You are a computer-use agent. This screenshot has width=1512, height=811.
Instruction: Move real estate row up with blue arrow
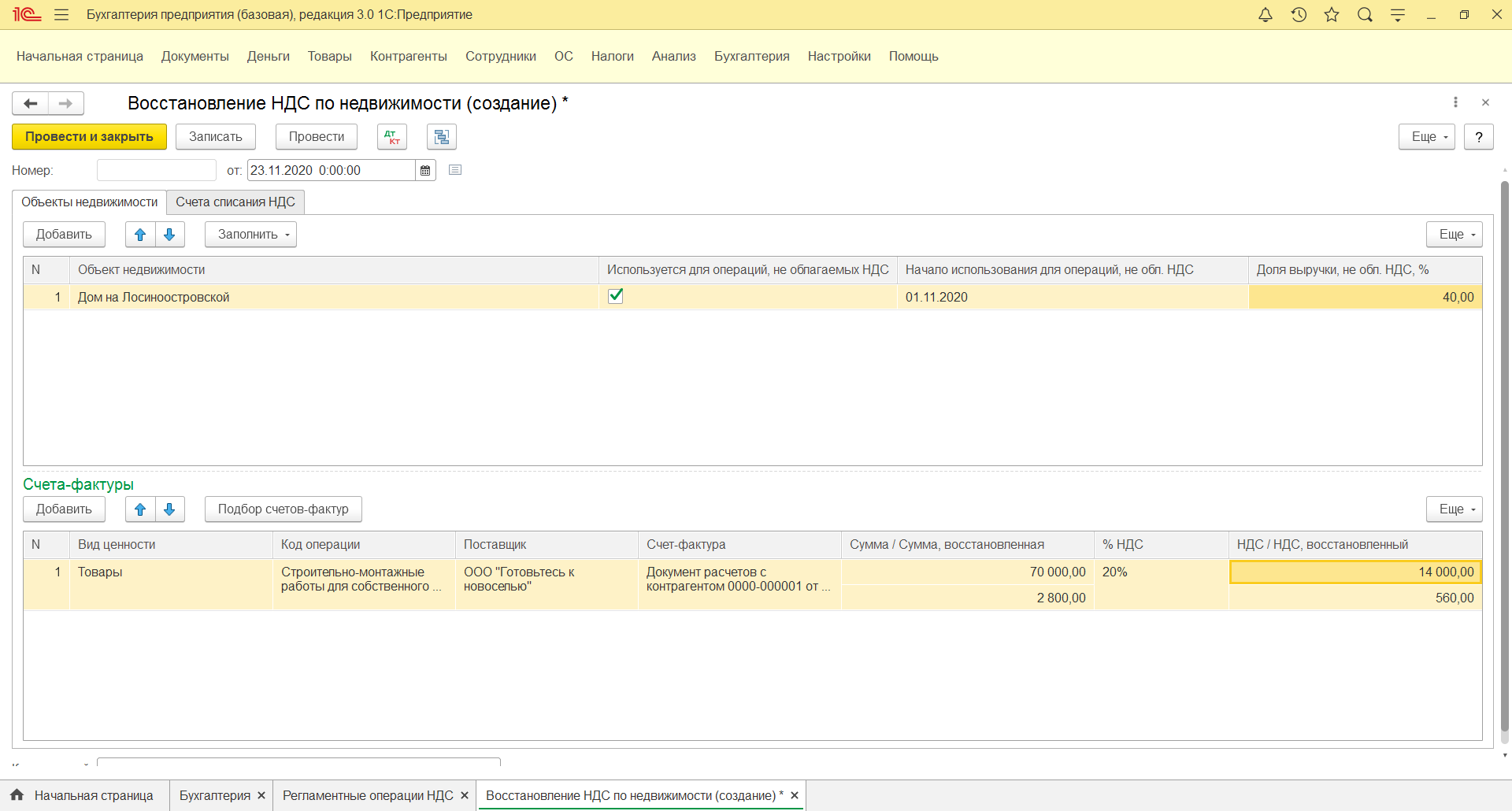[140, 235]
